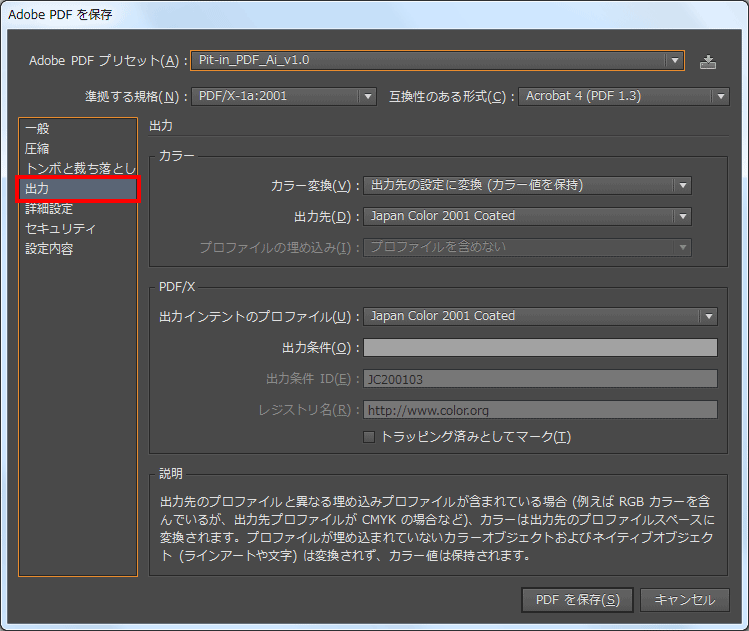The width and height of the screenshot is (749, 631).
Task: Select 設定内容 in the left panel
Action: point(49,249)
